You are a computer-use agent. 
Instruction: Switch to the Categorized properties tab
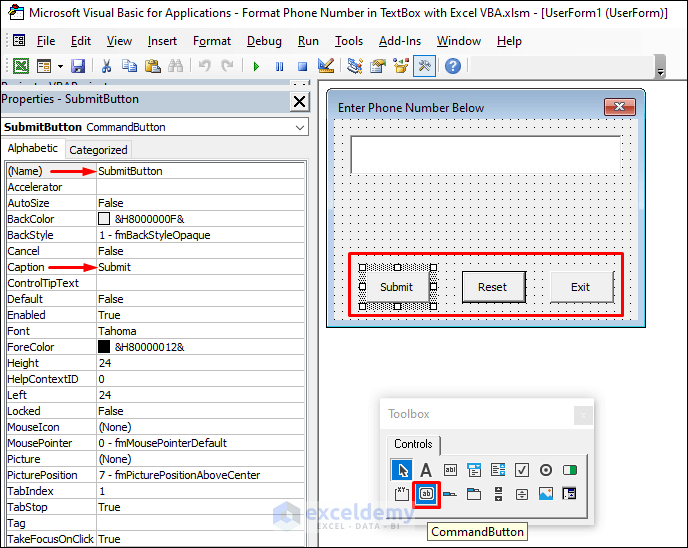pos(98,150)
